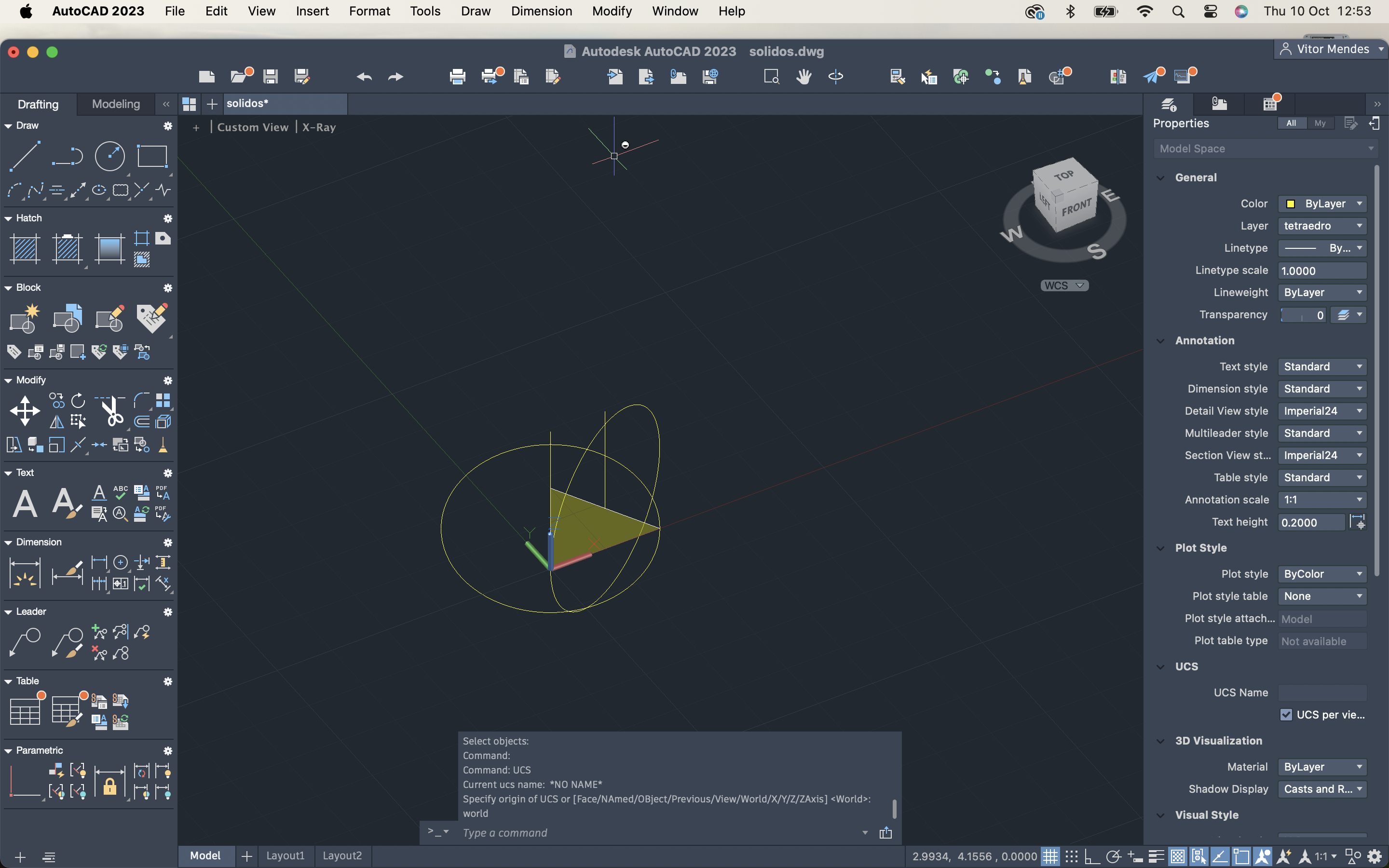The height and width of the screenshot is (868, 1389).
Task: Collapse the General properties section
Action: pos(1160,177)
